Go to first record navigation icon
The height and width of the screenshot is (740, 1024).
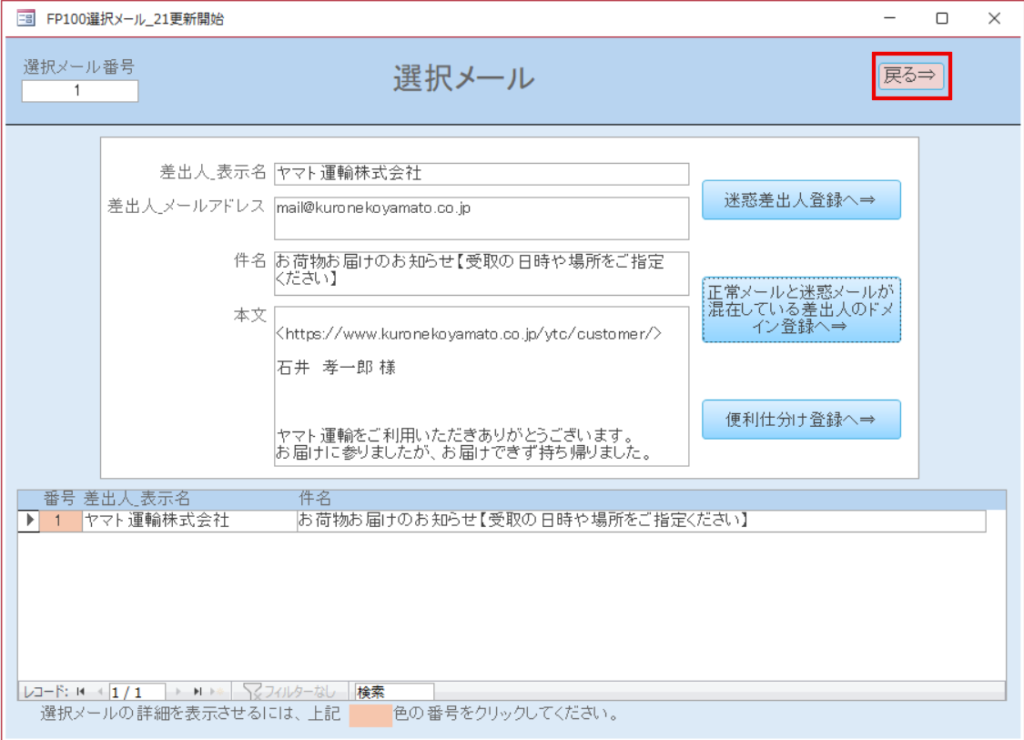[x=81, y=692]
